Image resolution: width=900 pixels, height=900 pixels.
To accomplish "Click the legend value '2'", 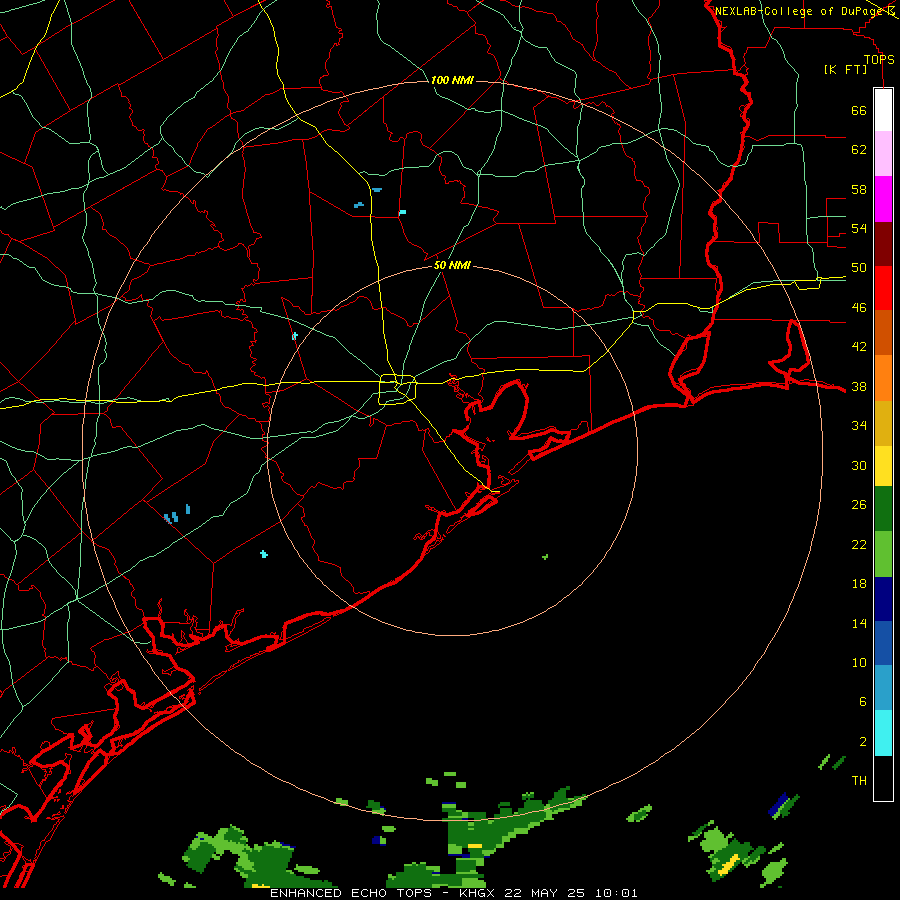I will (863, 742).
